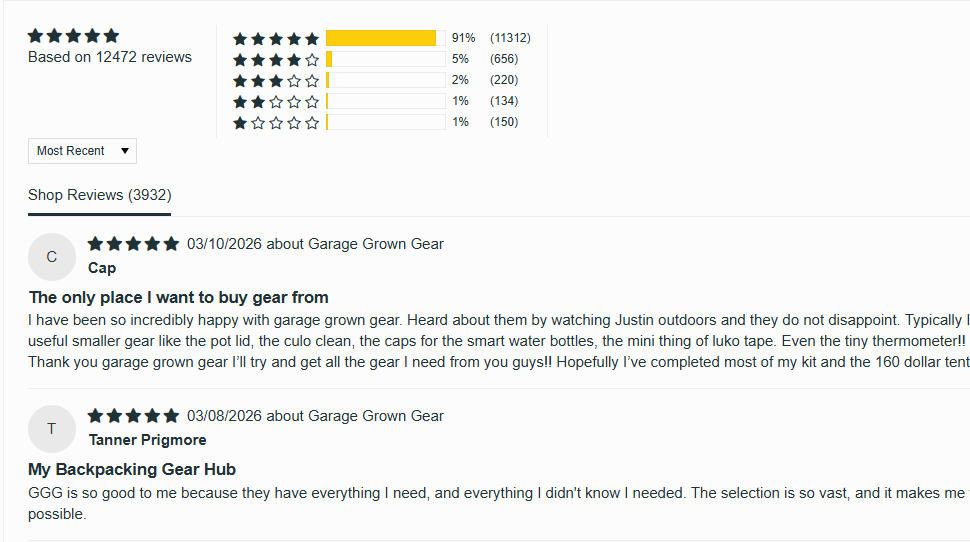The width and height of the screenshot is (970, 542).
Task: Filter by the 5% four-star bar
Action: [385, 59]
